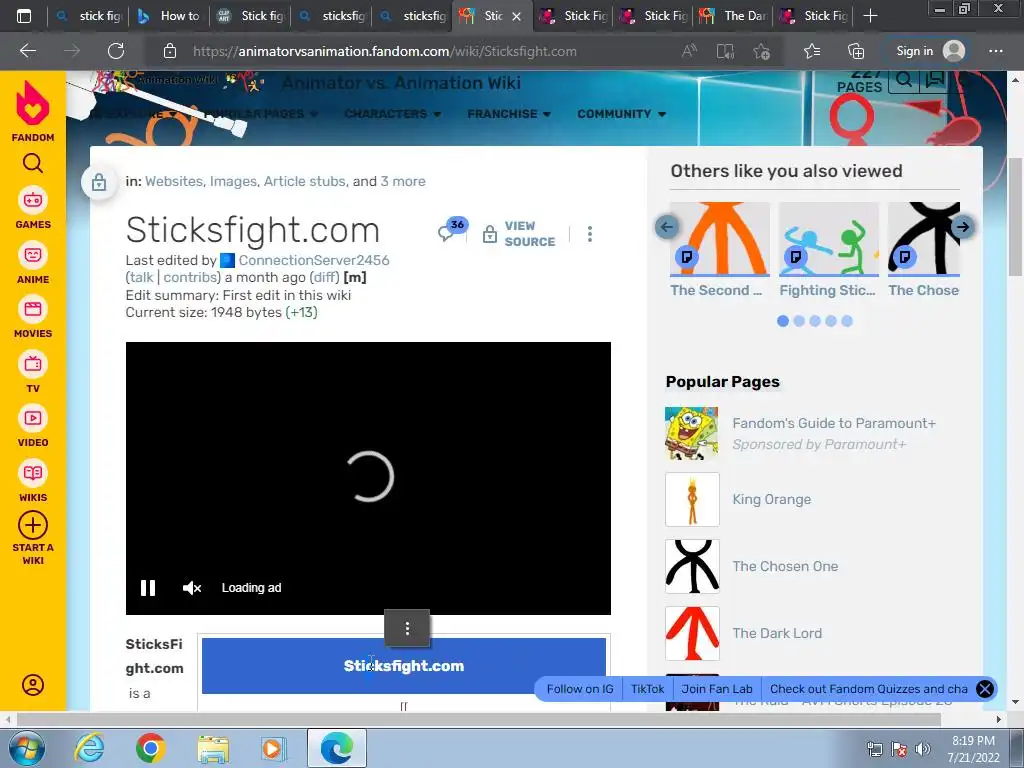
Task: Open the Wikis section icon
Action: [33, 473]
